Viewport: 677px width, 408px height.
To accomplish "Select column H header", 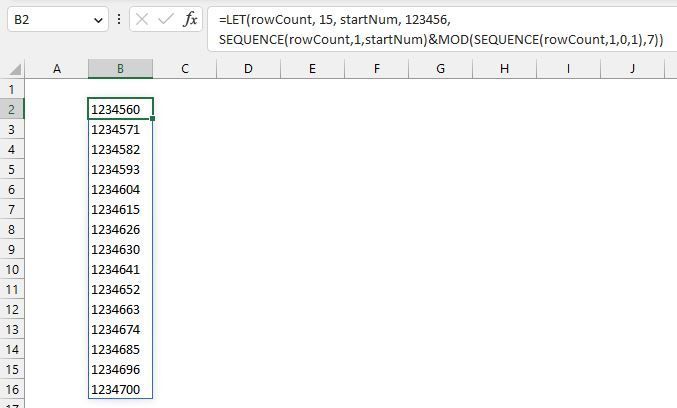I will [x=504, y=69].
